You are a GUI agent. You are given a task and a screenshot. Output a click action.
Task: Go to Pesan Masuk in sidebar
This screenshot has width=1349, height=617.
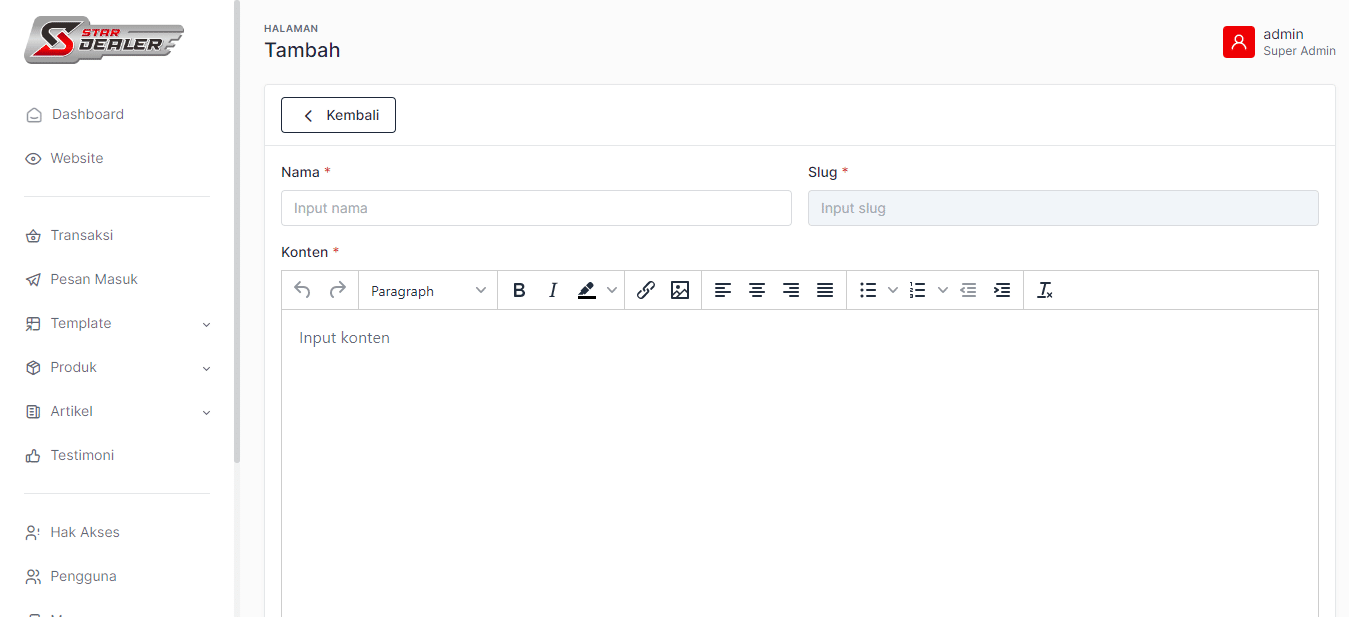93,279
